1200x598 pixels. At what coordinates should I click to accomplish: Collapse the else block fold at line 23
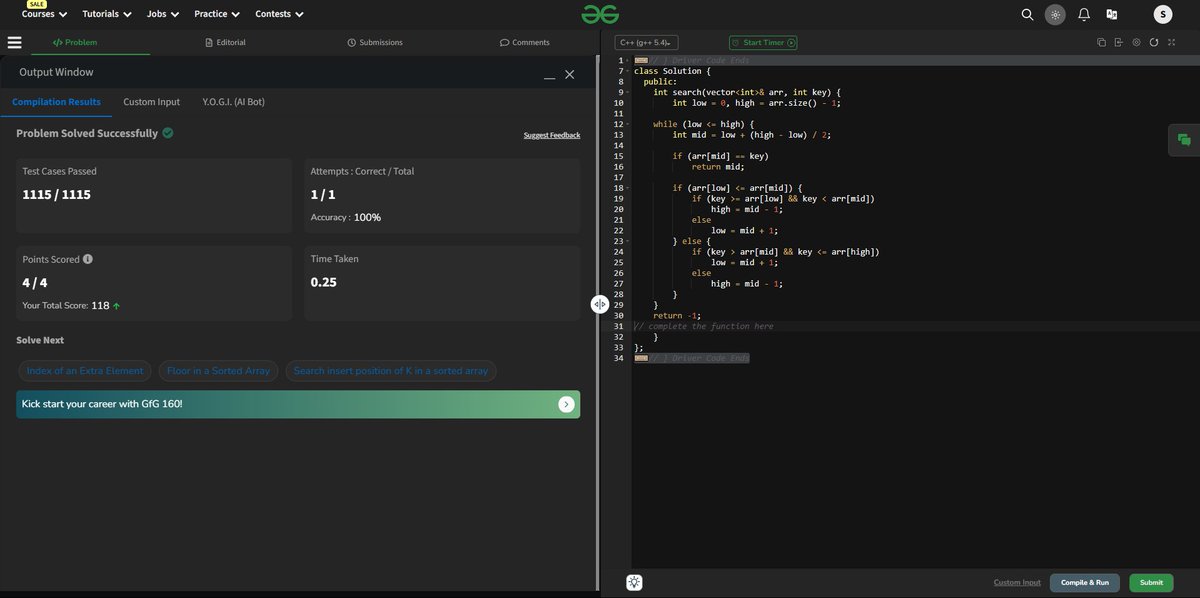click(x=627, y=241)
